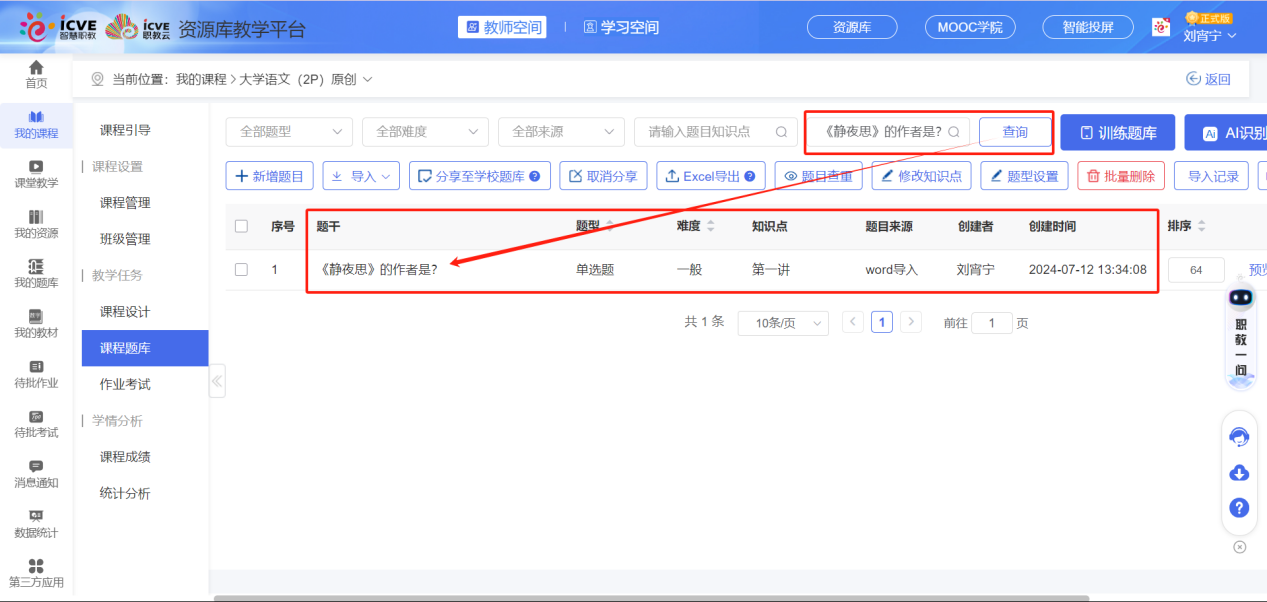The width and height of the screenshot is (1267, 602).
Task: Open 课堂教学 from the left sidebar
Action: [x=36, y=167]
